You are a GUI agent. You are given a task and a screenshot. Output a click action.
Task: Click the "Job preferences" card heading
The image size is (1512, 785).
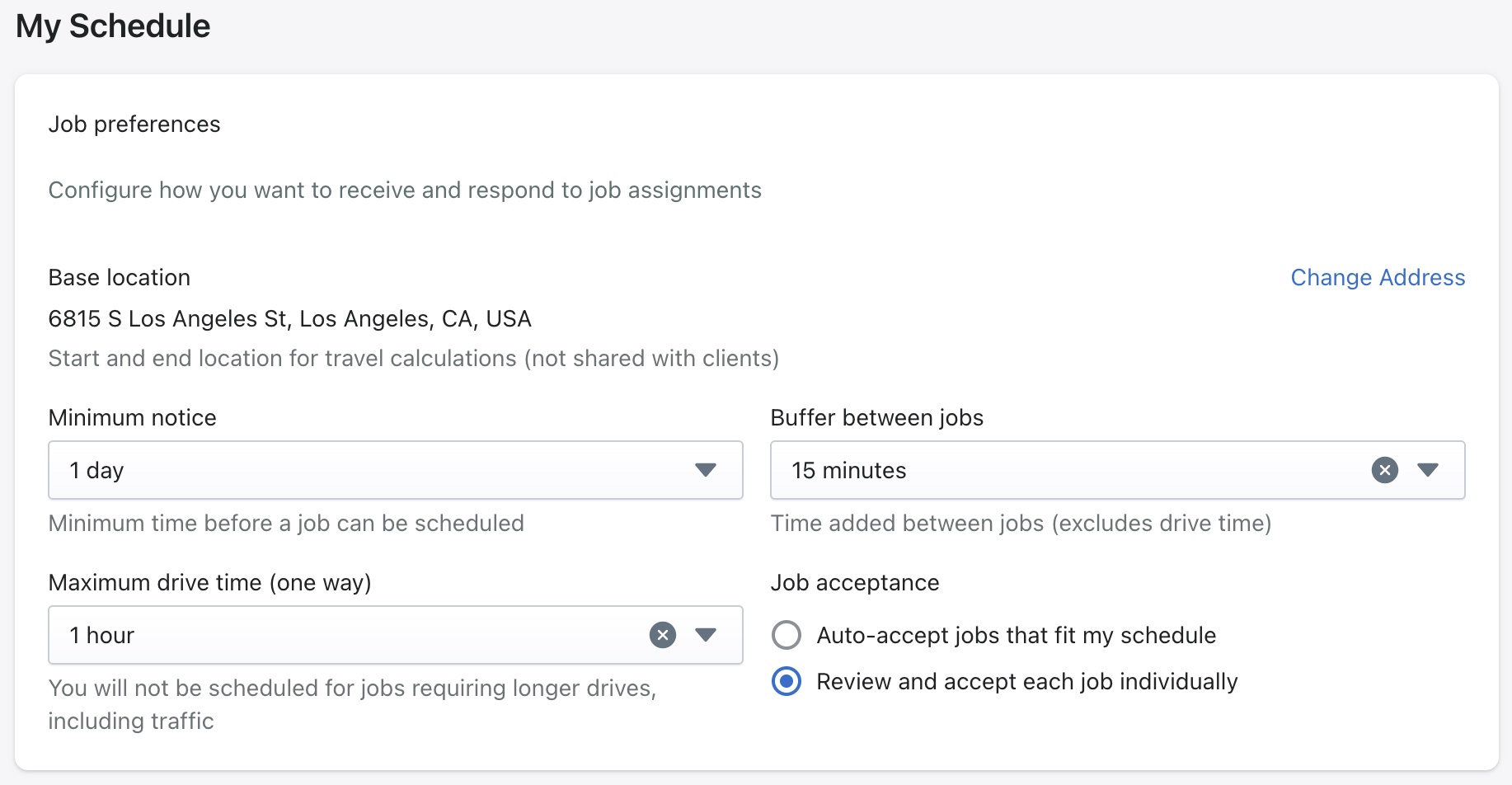pos(134,125)
